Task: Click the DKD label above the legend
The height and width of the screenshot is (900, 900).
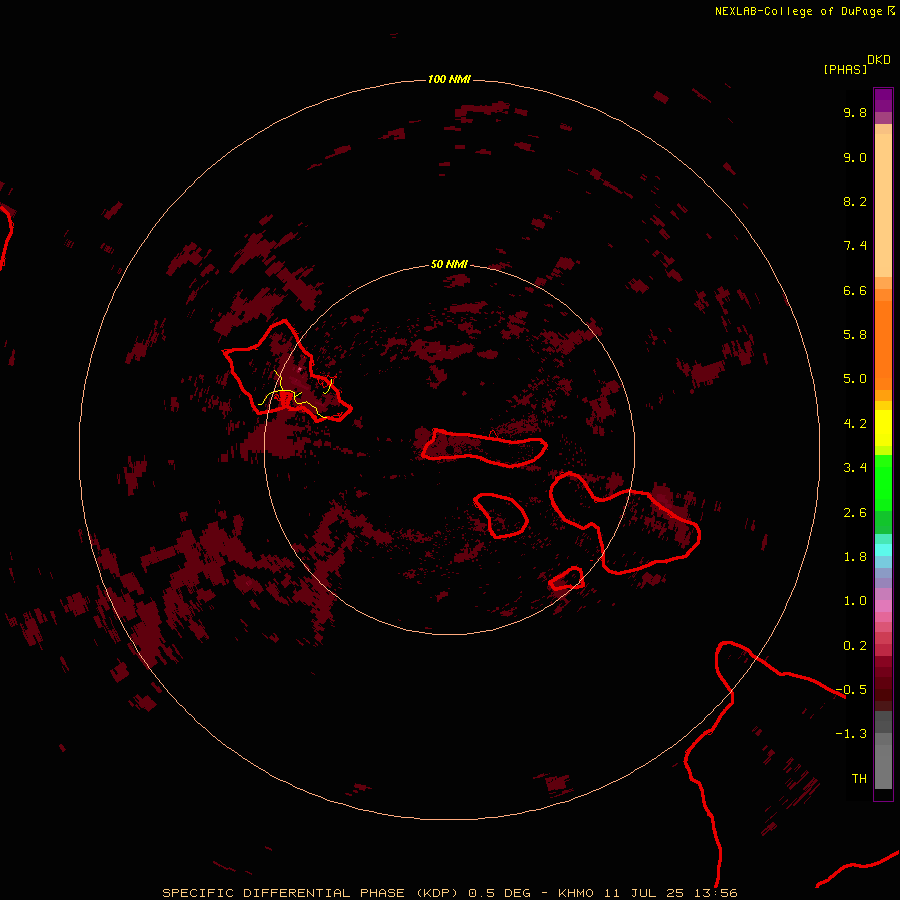Action: pyautogui.click(x=878, y=60)
